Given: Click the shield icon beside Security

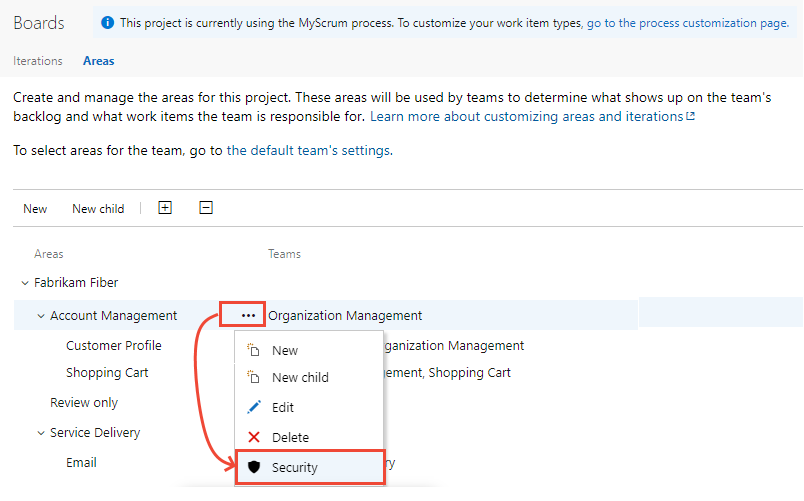Looking at the screenshot, I should (x=254, y=467).
